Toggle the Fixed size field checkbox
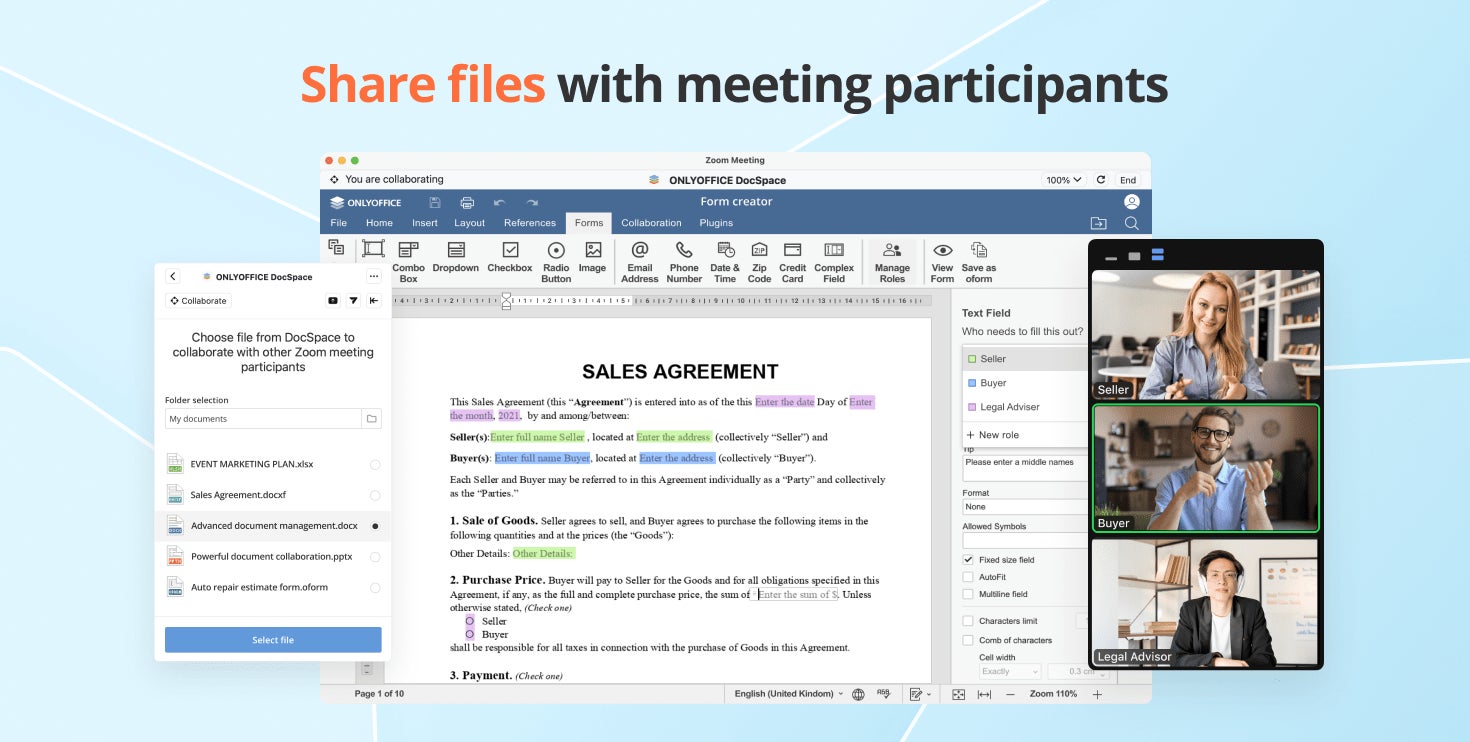The width and height of the screenshot is (1470, 742). (968, 560)
